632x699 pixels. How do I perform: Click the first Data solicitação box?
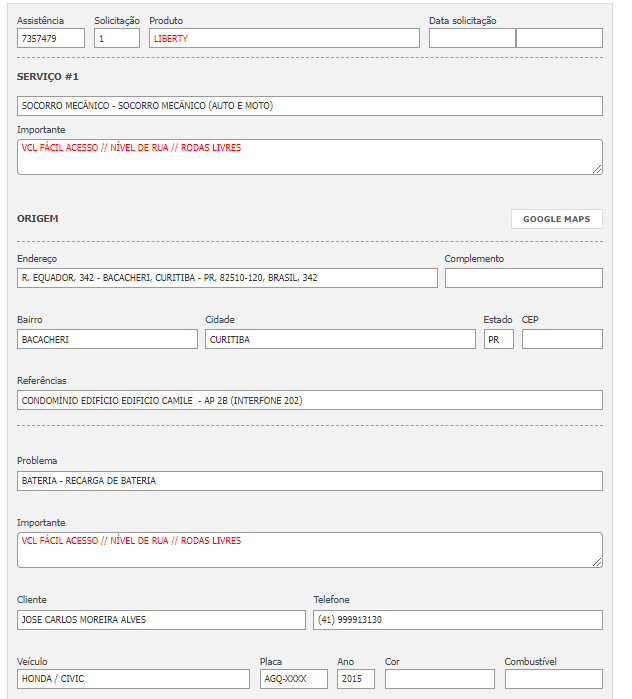point(472,38)
